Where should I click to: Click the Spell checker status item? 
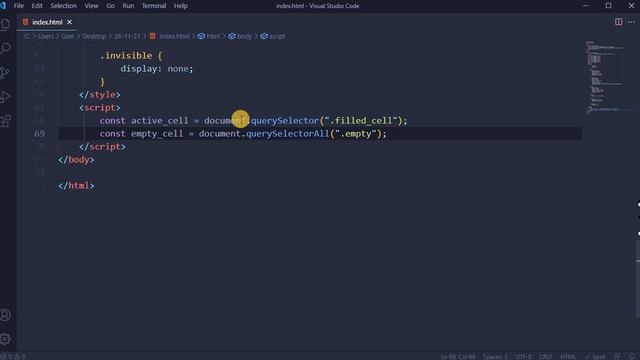596,357
